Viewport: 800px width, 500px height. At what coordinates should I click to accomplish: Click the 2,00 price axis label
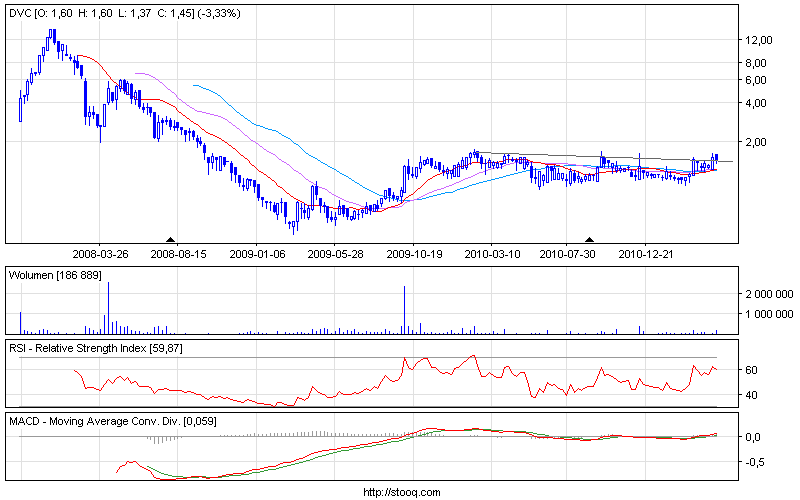(760, 142)
